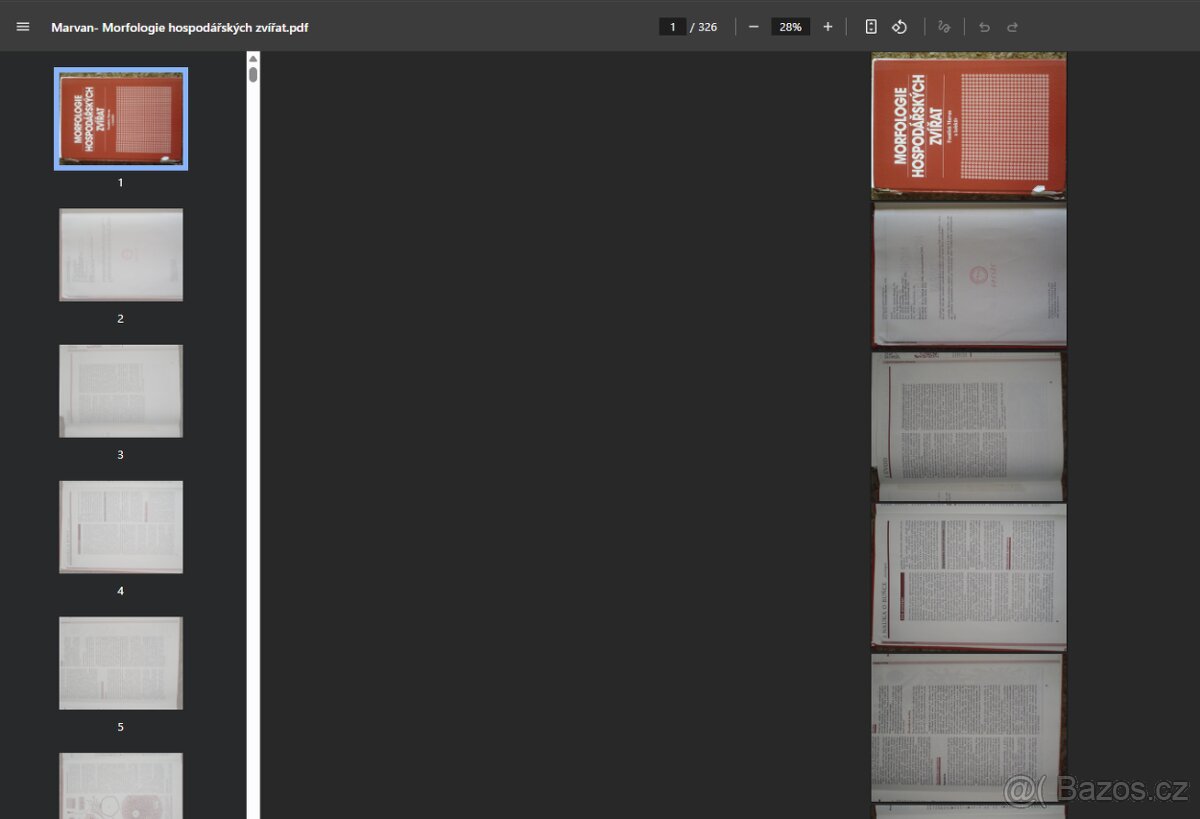
Task: Activate the draw annotation tool
Action: pyautogui.click(x=944, y=27)
